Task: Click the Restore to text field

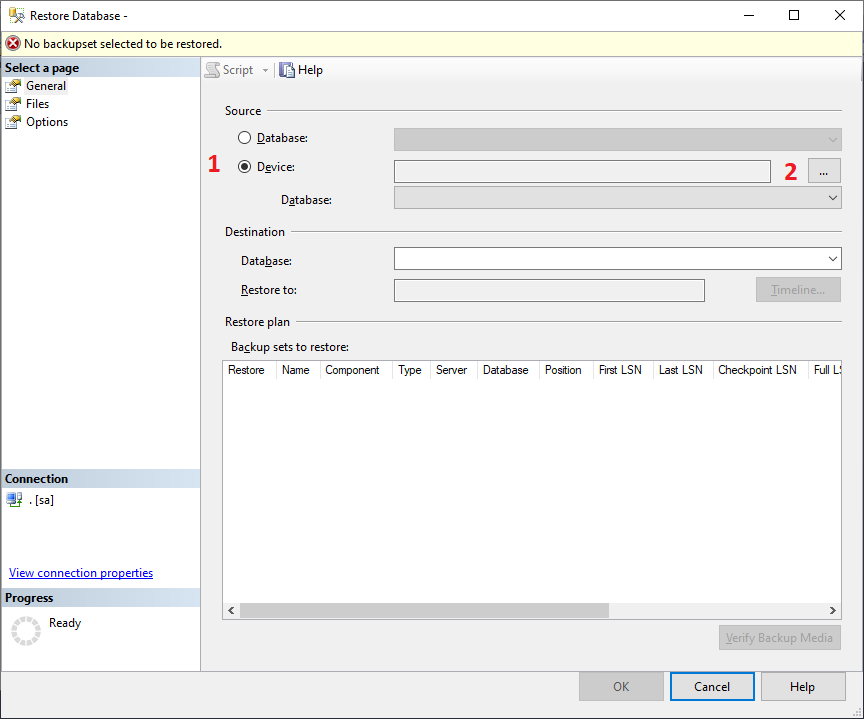Action: 549,290
